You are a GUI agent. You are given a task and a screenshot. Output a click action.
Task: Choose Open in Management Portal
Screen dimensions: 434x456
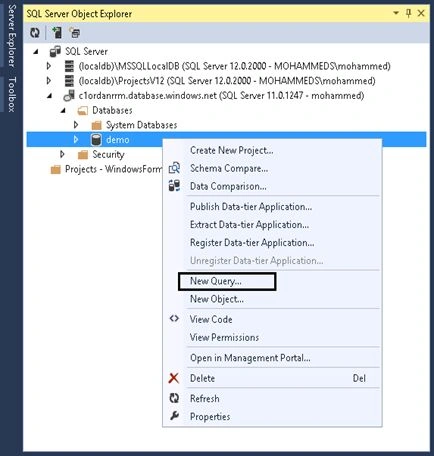250,358
